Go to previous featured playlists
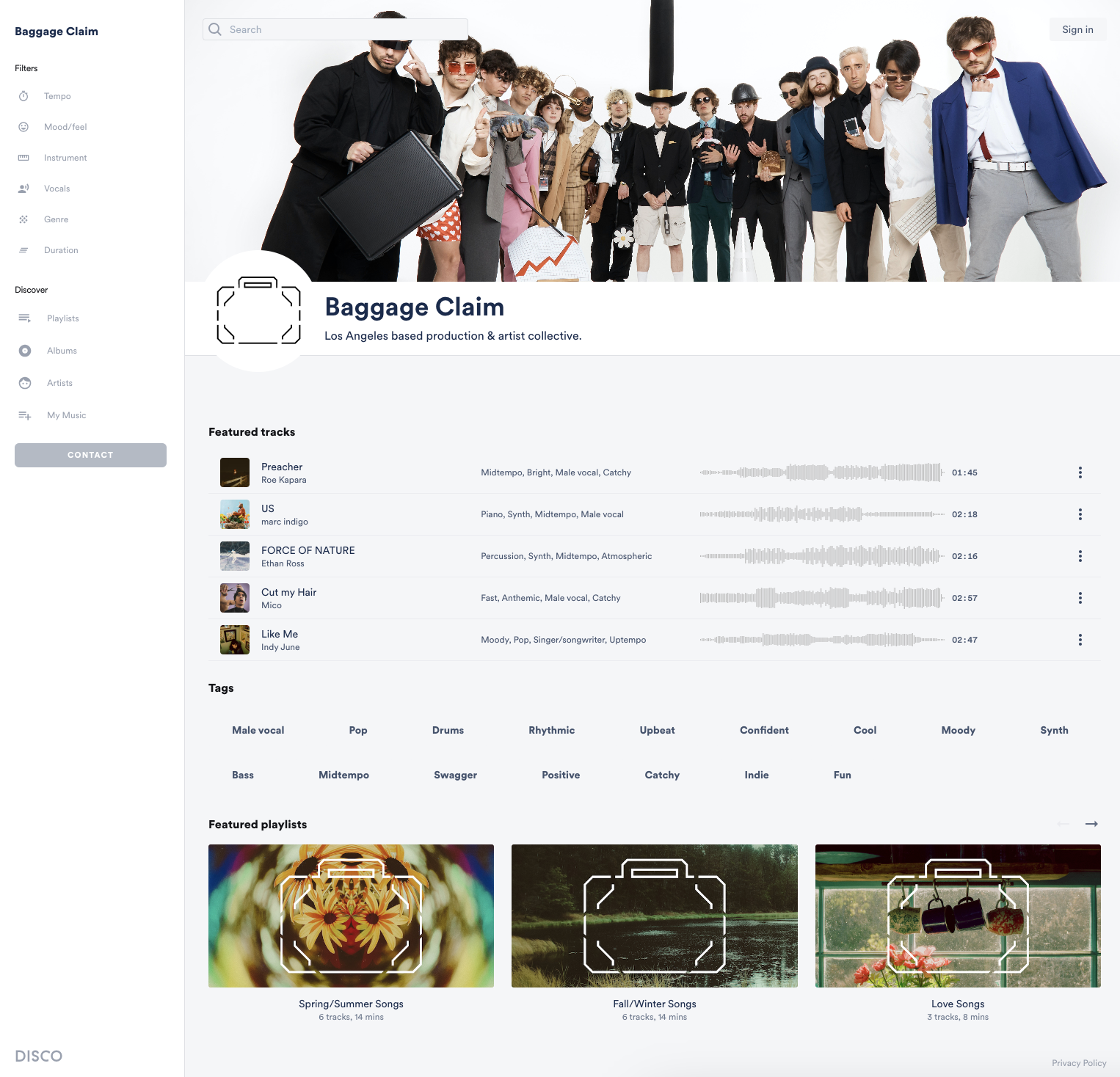1120x1077 pixels. [x=1063, y=824]
